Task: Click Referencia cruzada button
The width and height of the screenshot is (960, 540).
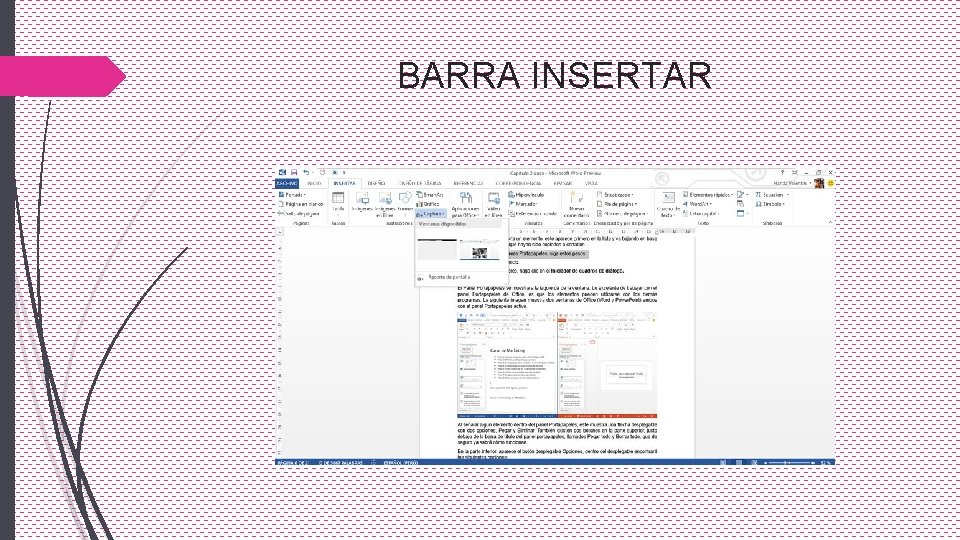Action: tap(533, 214)
